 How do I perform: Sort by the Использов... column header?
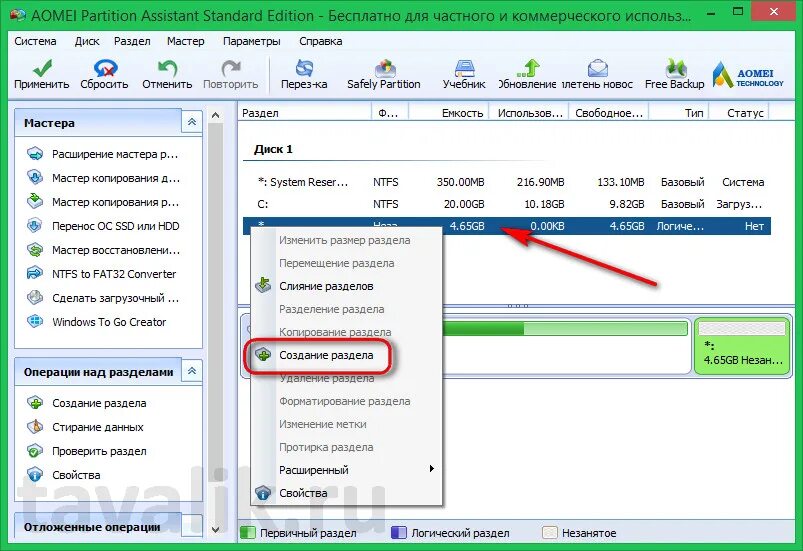click(x=530, y=113)
